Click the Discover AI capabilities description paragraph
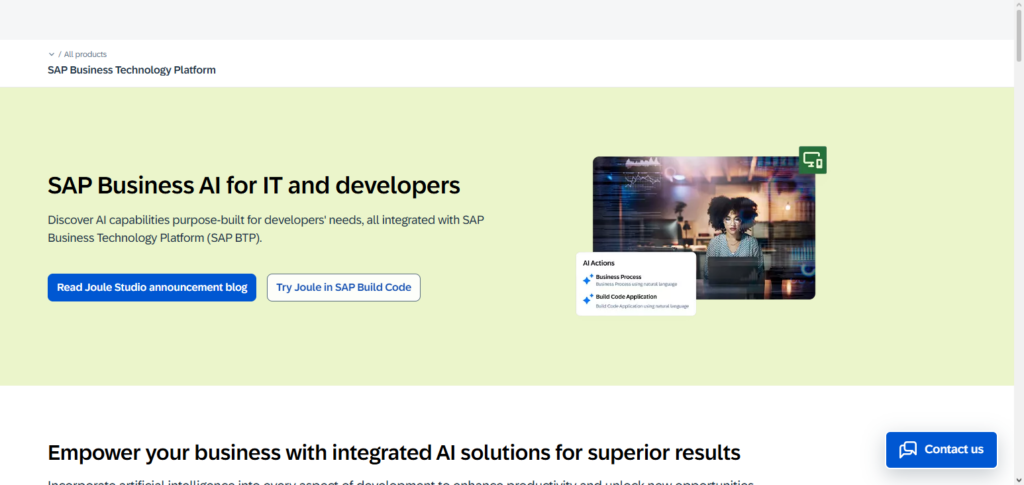Screen dimensions: 1024x485 (266, 228)
